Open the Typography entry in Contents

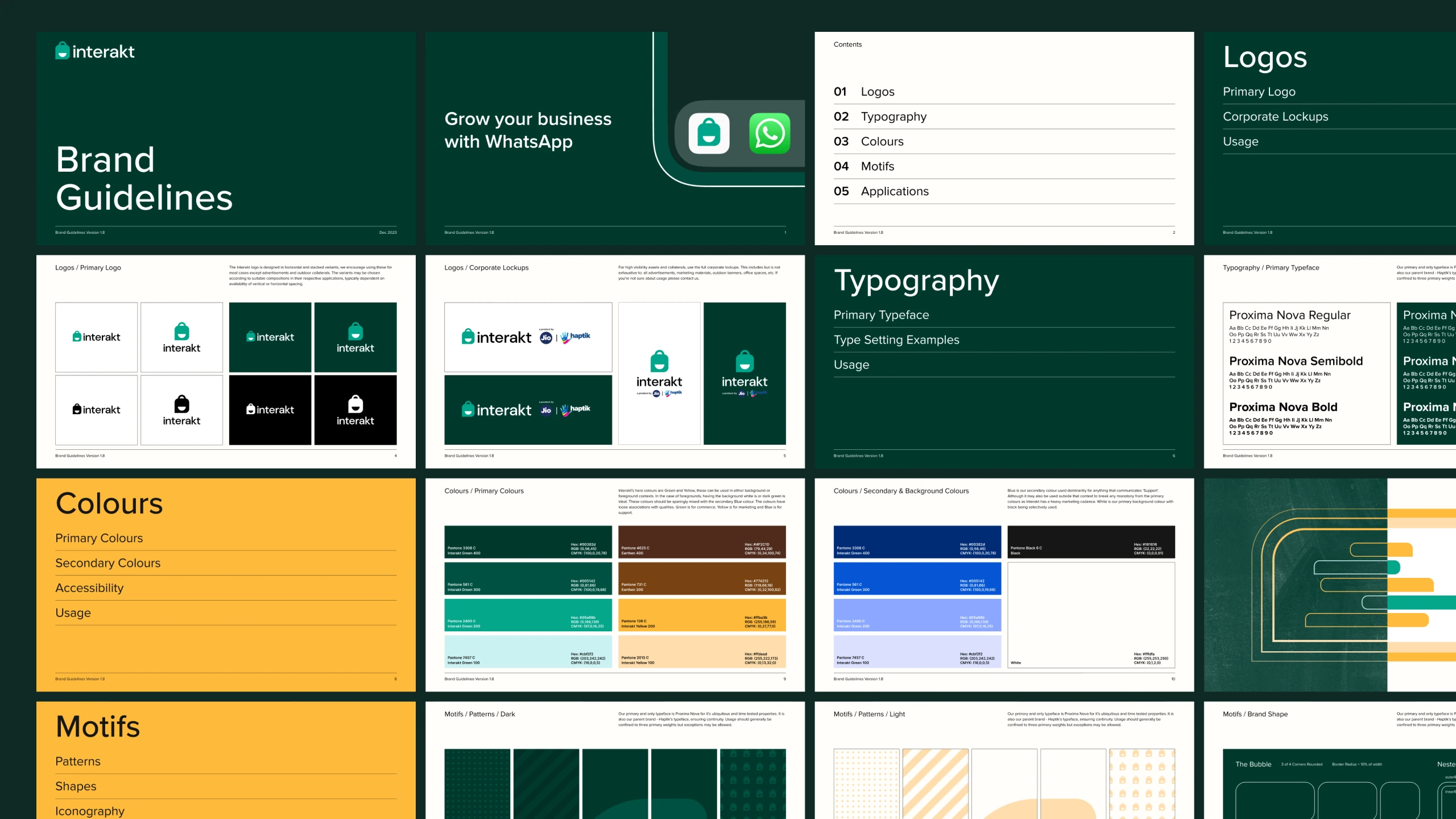(x=893, y=117)
